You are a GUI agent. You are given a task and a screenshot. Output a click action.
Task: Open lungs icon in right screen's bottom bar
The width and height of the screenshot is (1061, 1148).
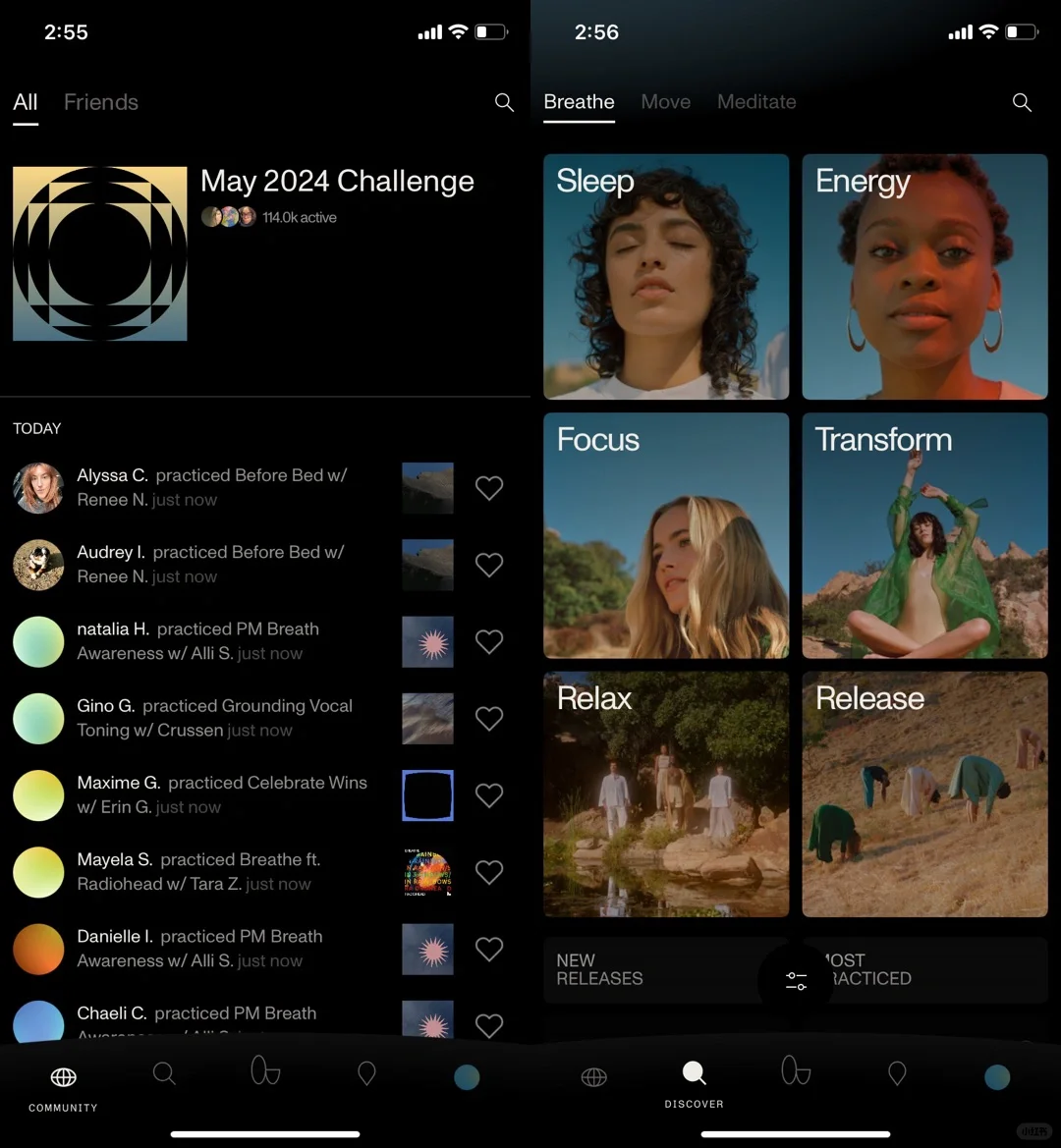tap(796, 1070)
